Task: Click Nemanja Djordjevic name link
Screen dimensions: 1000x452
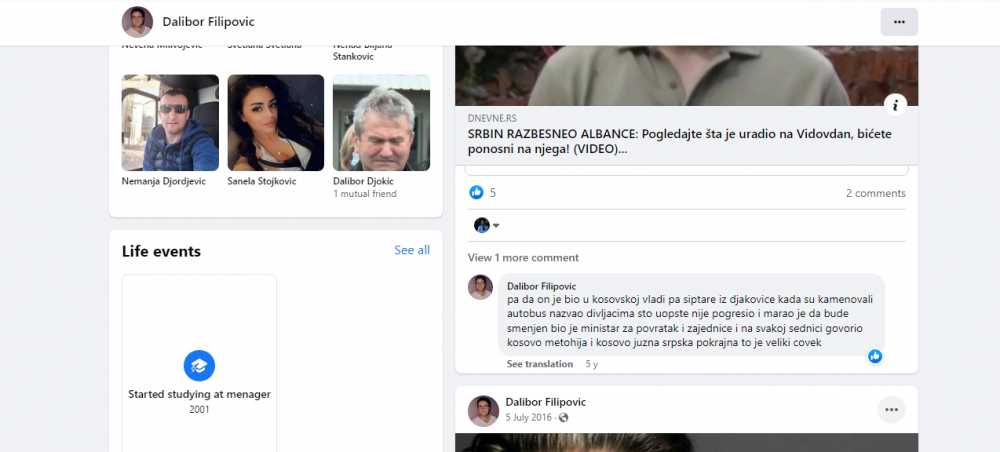Action: pos(164,181)
